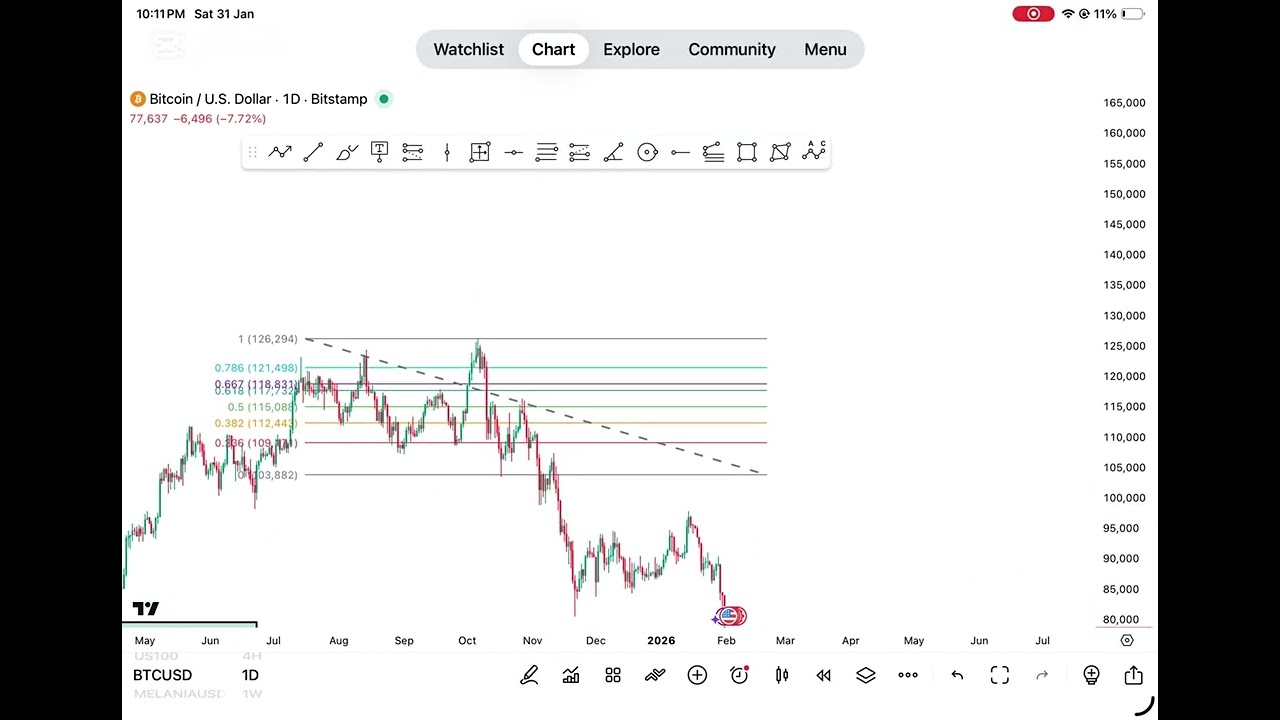Click the 2026 label on time axis
This screenshot has height=720, width=1280.
click(x=661, y=640)
